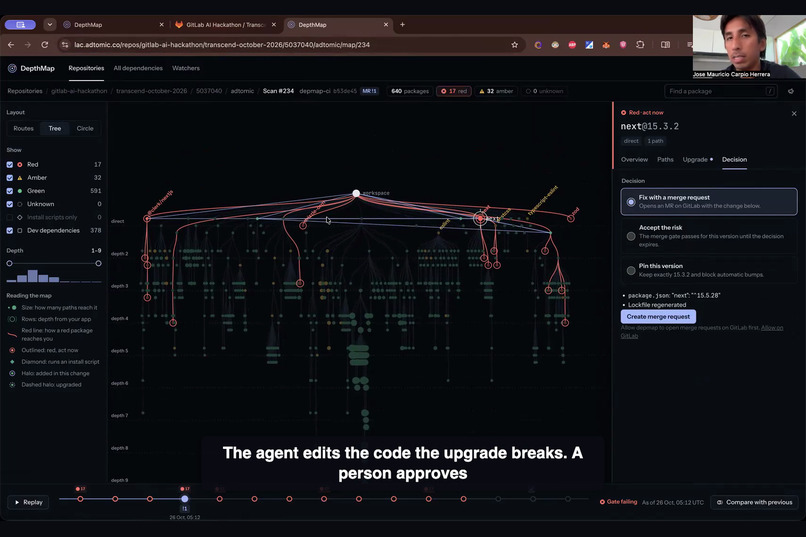This screenshot has width=806, height=537.
Task: Click the gitlab-ai-hackathon breadcrumb
Action: click(x=79, y=91)
